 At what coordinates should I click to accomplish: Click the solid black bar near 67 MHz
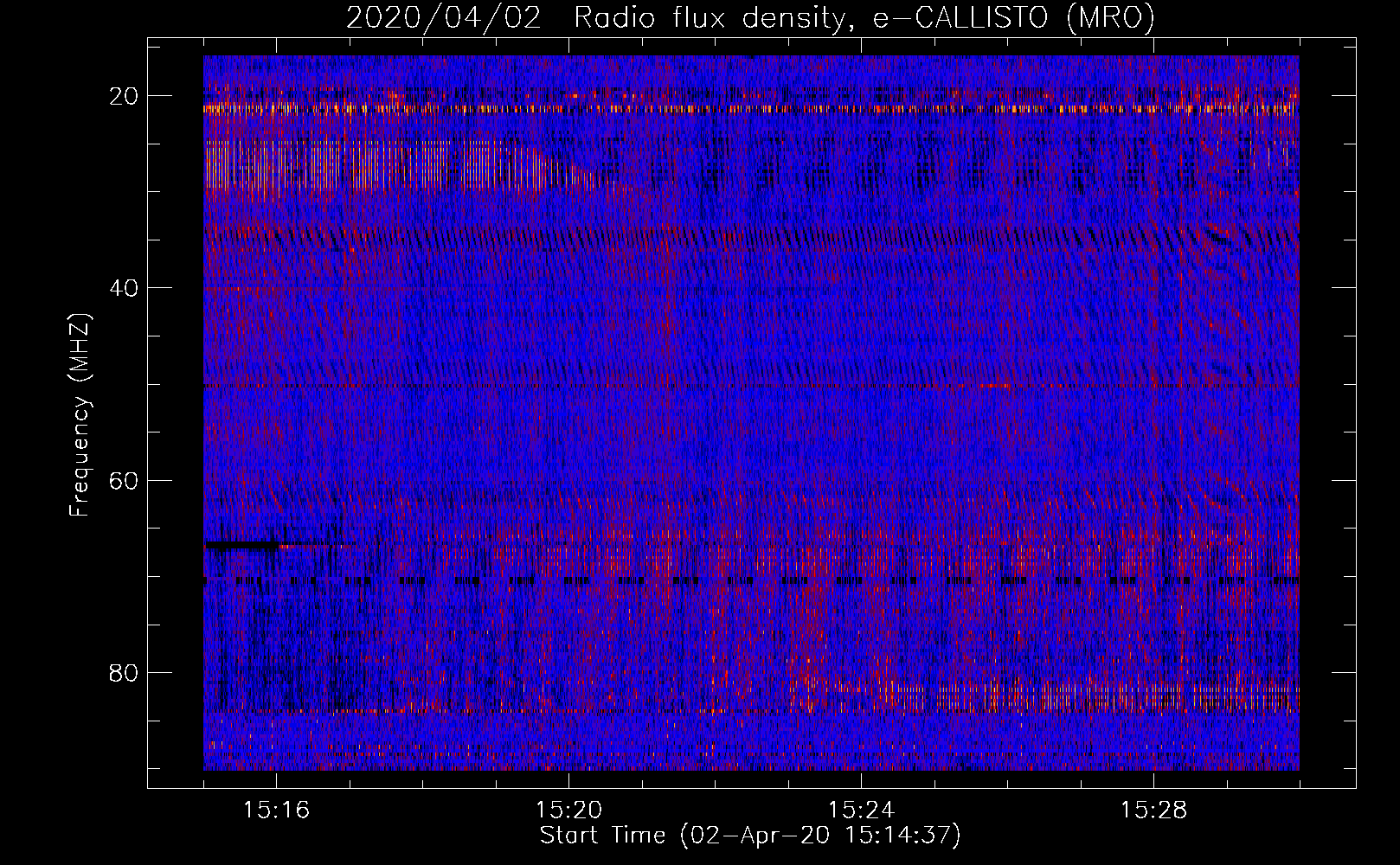[x=242, y=545]
